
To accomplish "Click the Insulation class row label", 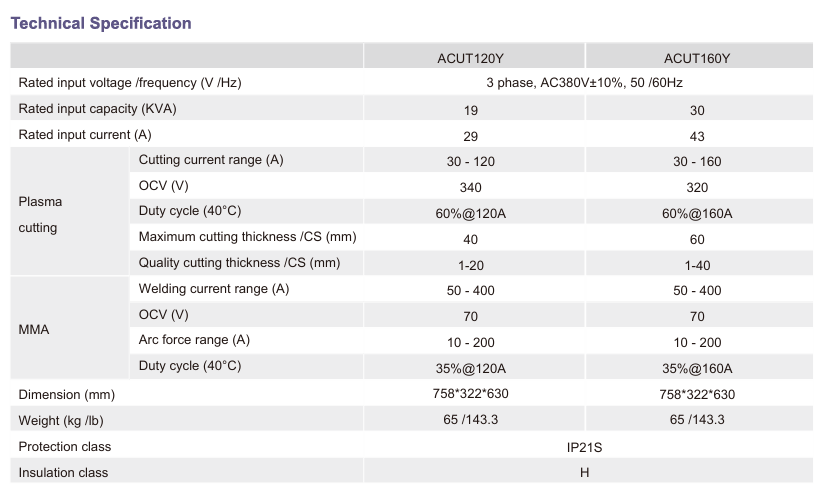I will [63, 472].
